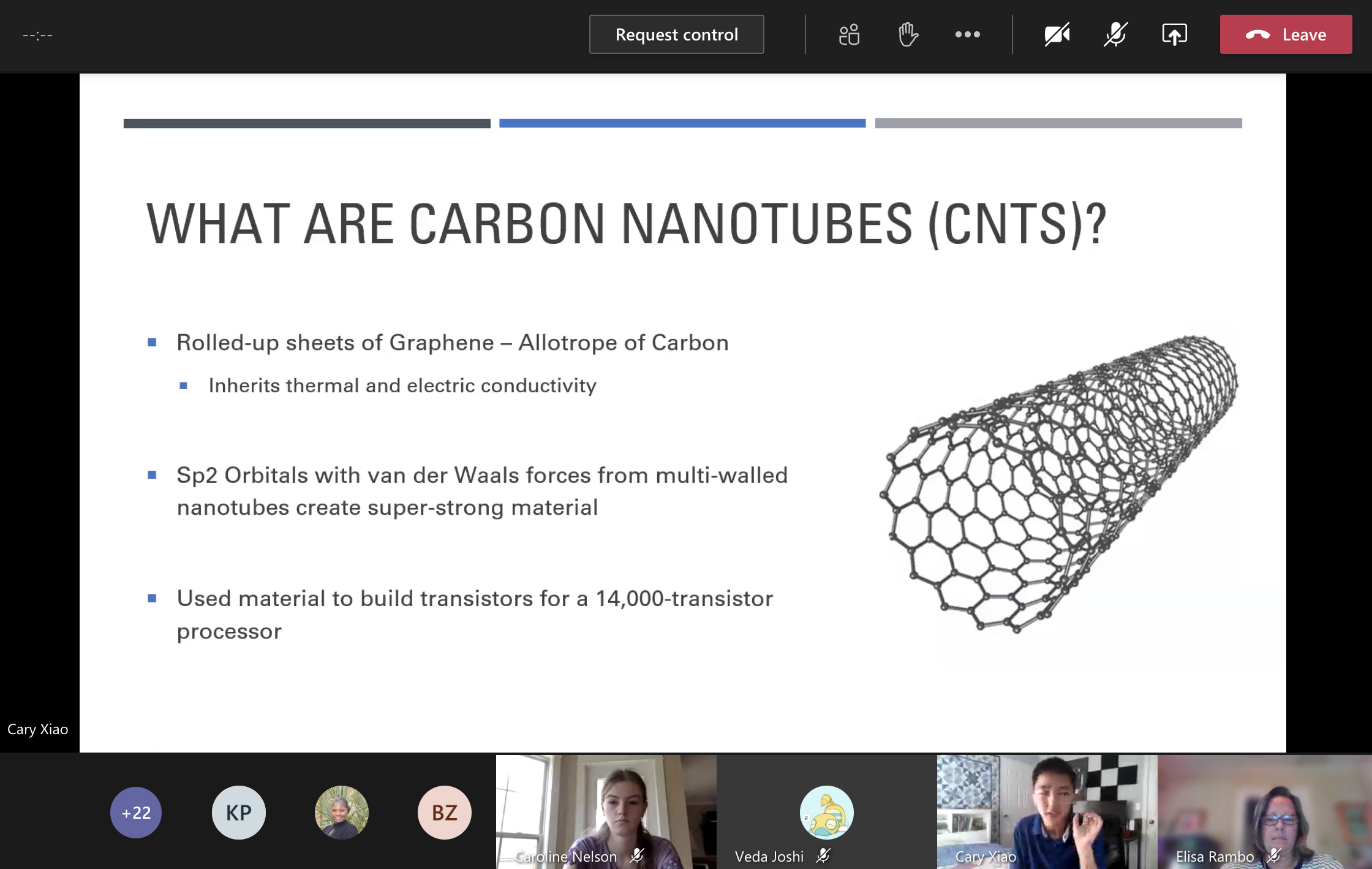
Task: Click the blue progress bar on the slide
Action: (682, 123)
